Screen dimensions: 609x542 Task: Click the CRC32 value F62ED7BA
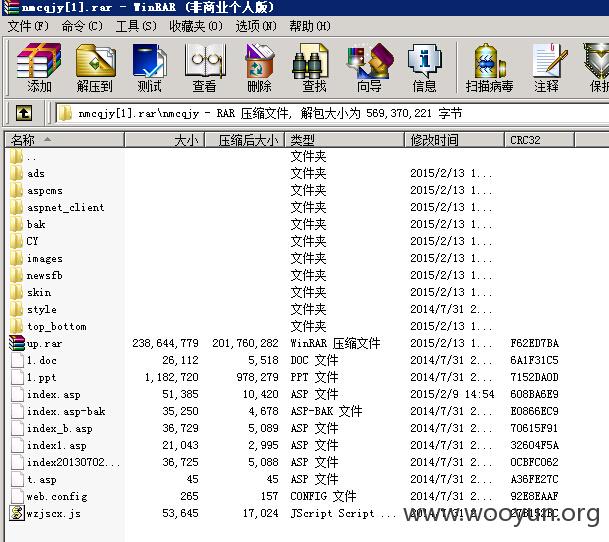pos(534,343)
